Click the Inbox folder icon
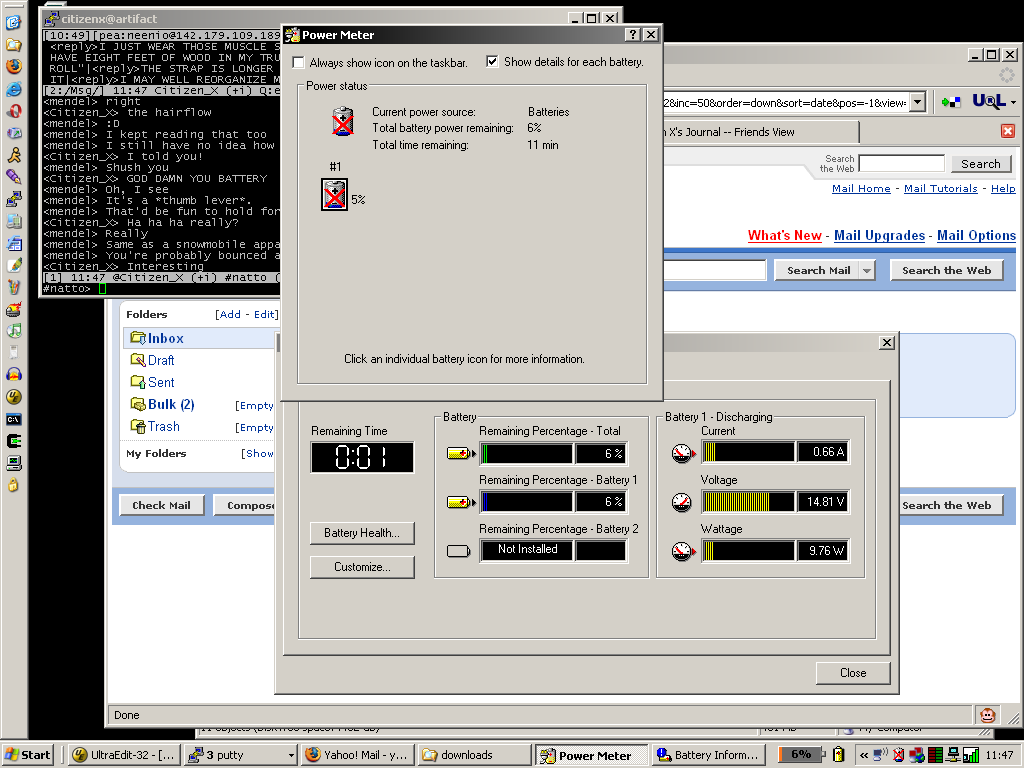Image resolution: width=1024 pixels, height=768 pixels. [x=138, y=339]
